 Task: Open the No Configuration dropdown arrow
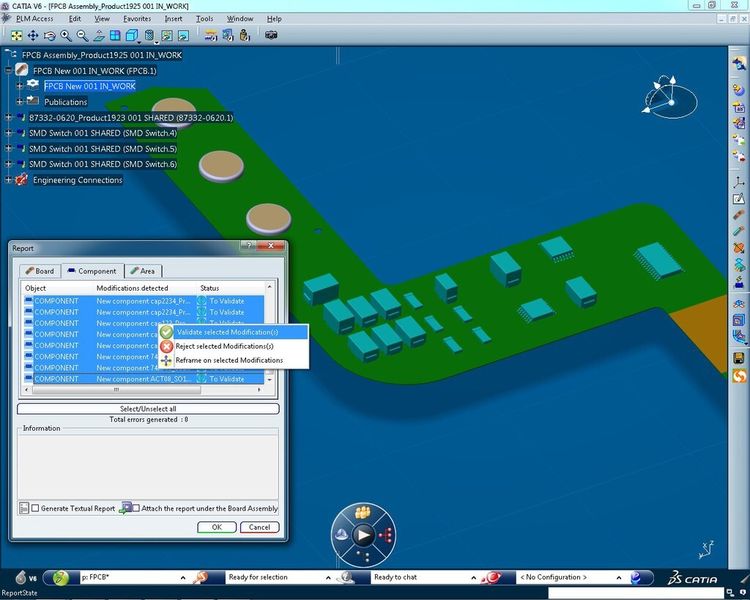619,578
